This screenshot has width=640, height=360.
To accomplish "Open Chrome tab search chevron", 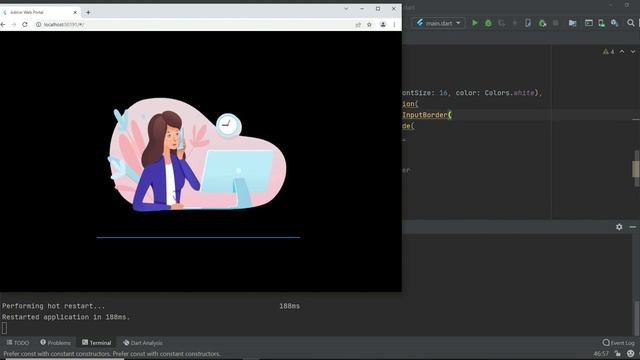I will pyautogui.click(x=346, y=9).
